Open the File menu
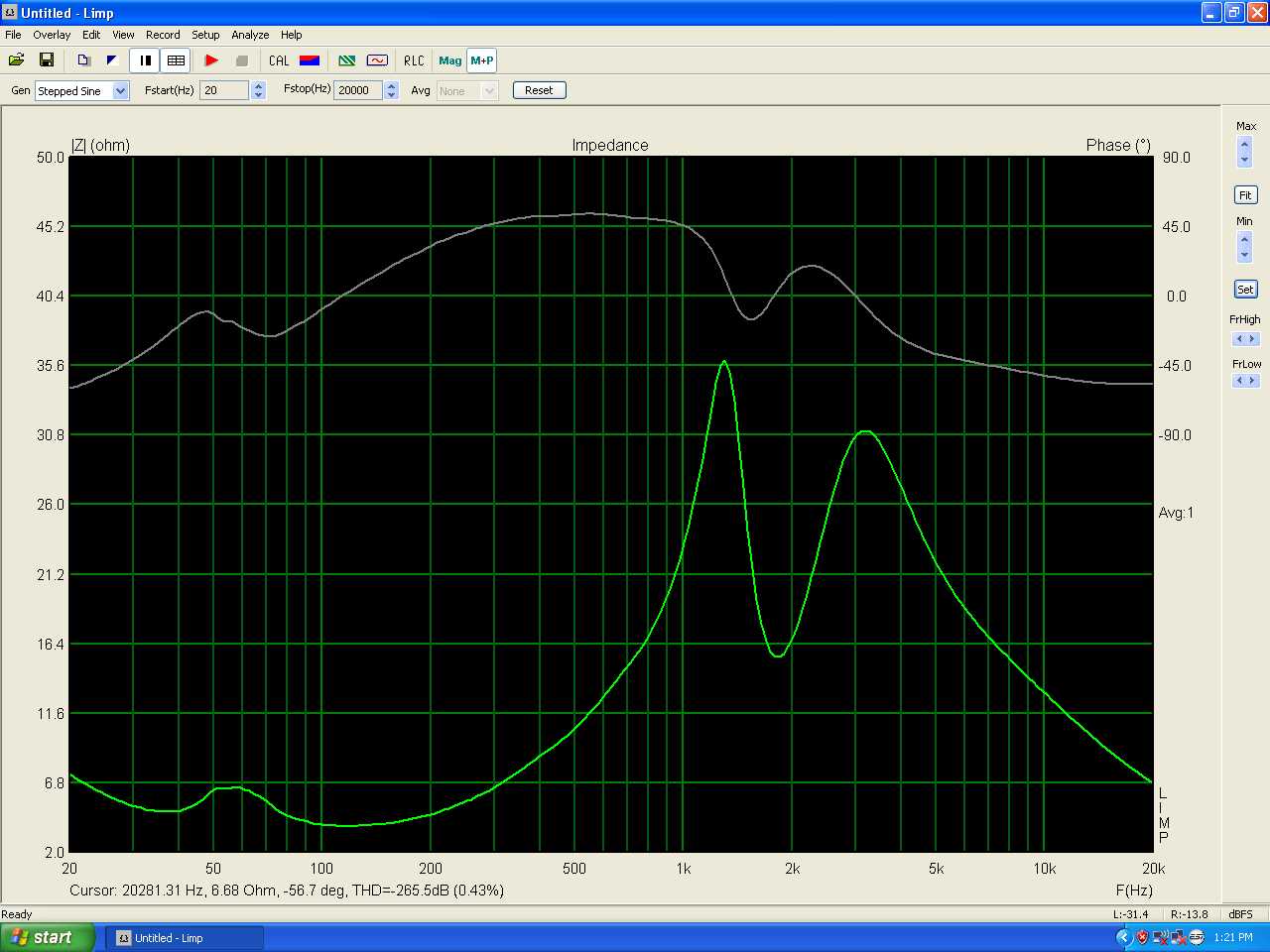The height and width of the screenshot is (952, 1270). tap(13, 35)
